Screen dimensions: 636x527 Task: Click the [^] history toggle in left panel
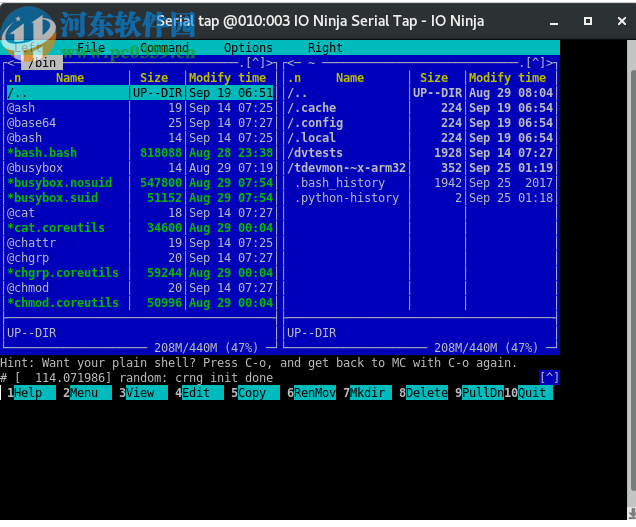pos(256,63)
